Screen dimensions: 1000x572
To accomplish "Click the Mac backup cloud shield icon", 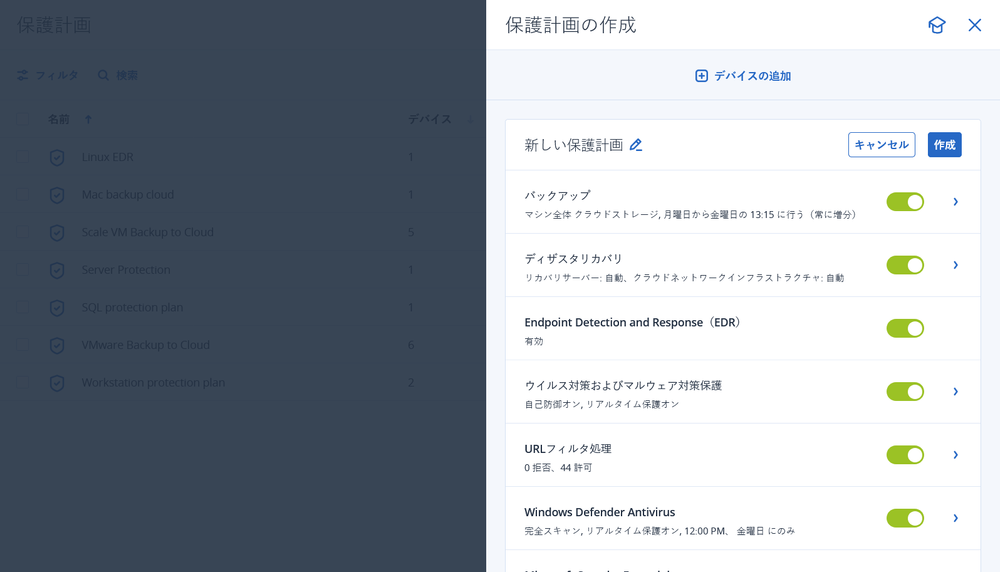I will (57, 195).
